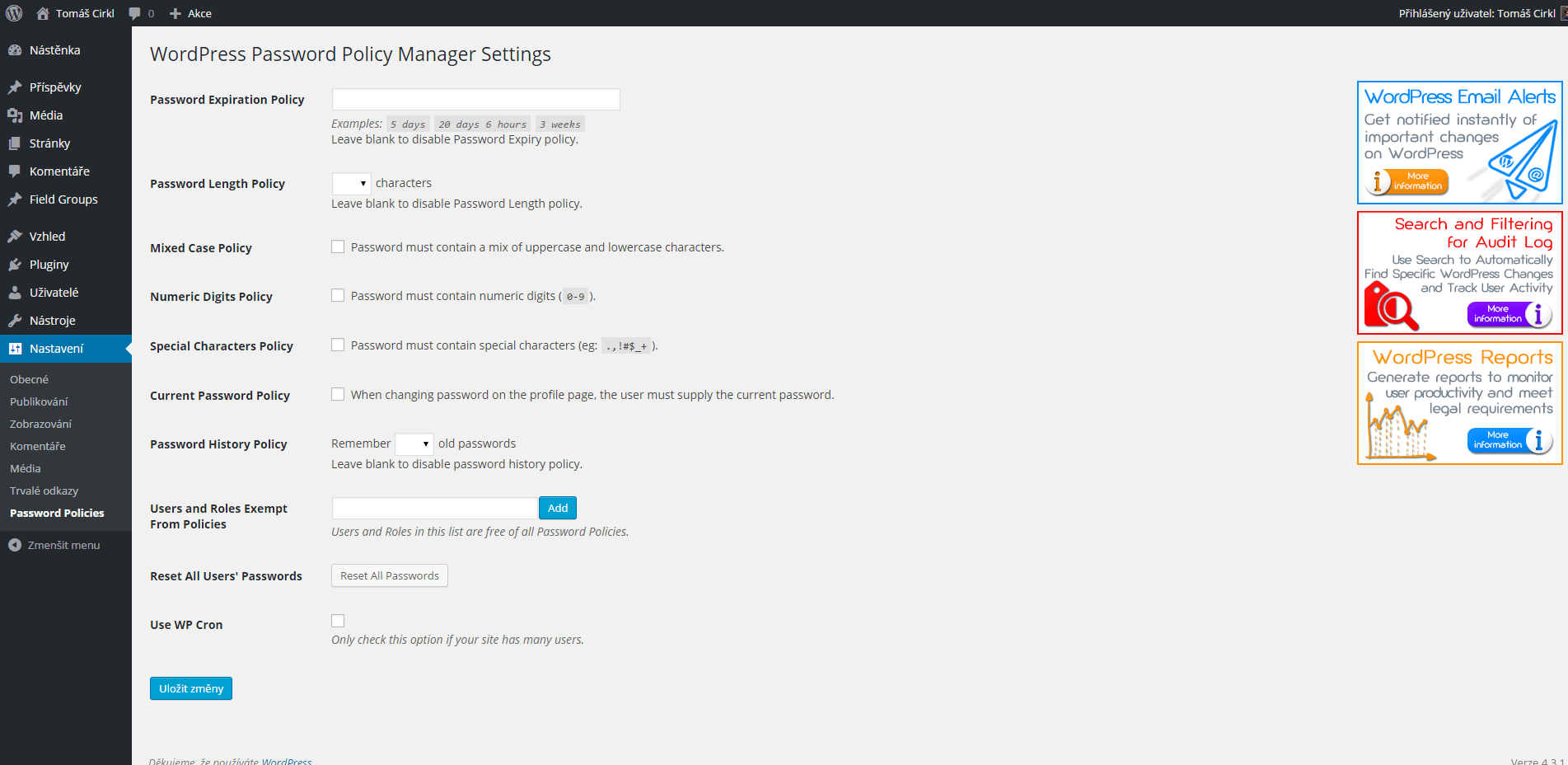Click More information on Email Alerts ad
The height and width of the screenshot is (765, 1568).
tap(1408, 181)
